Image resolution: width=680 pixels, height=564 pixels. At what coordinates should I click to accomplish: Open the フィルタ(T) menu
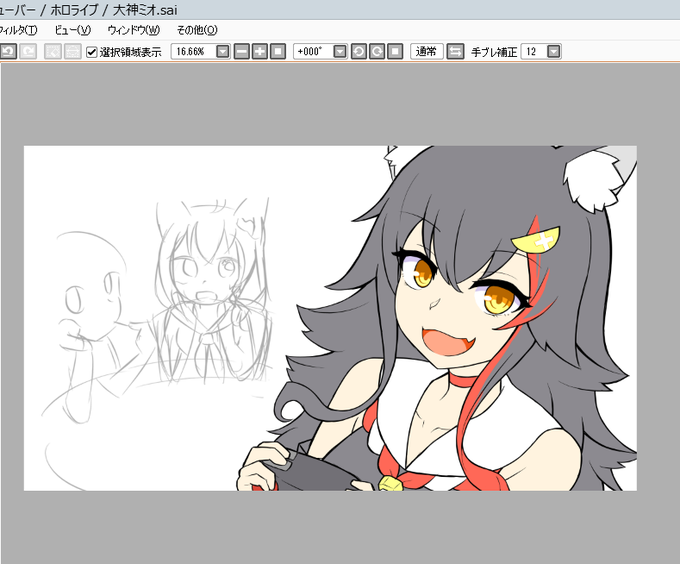[18, 30]
